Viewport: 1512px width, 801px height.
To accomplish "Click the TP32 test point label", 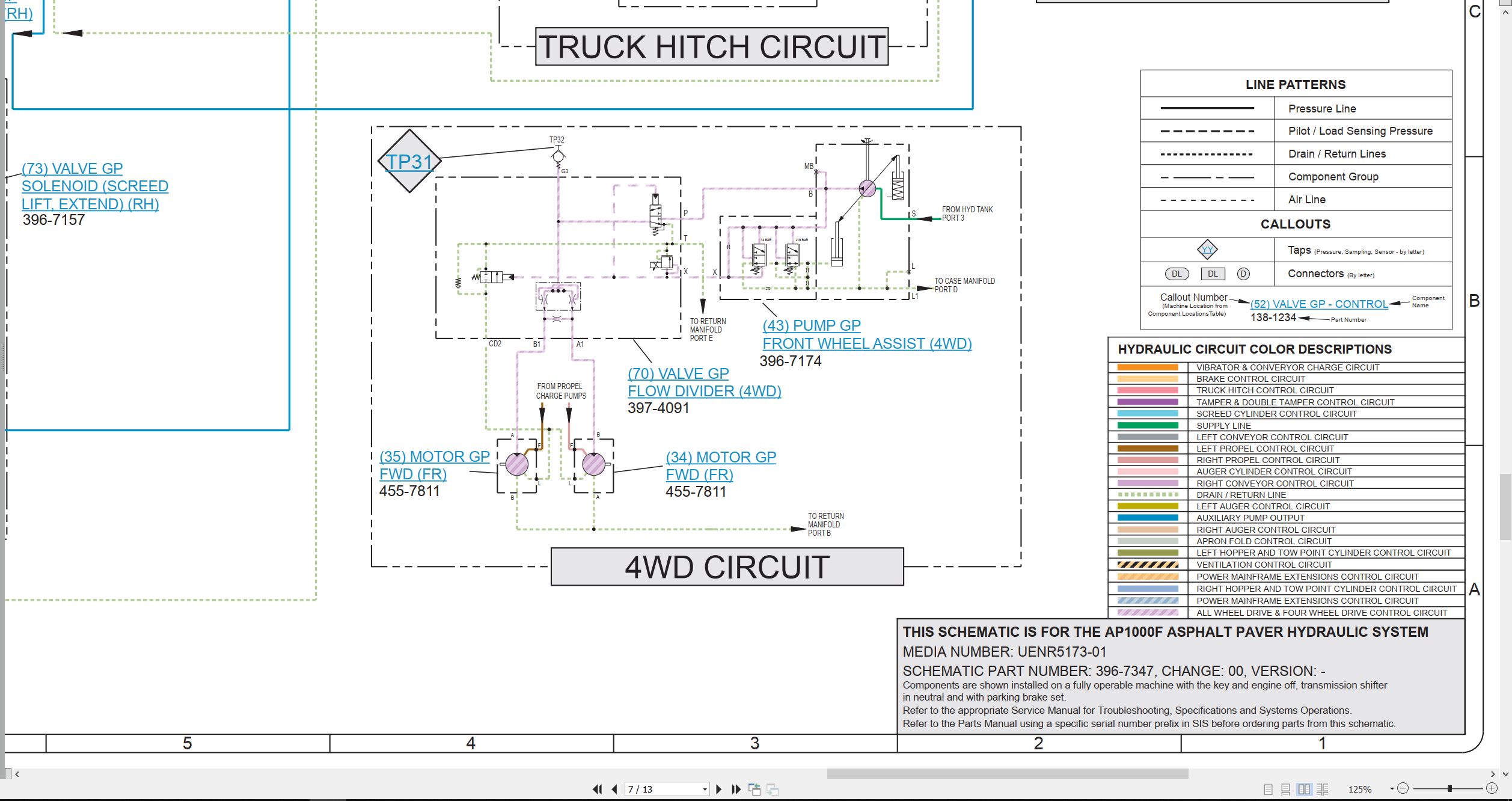I will click(x=557, y=140).
